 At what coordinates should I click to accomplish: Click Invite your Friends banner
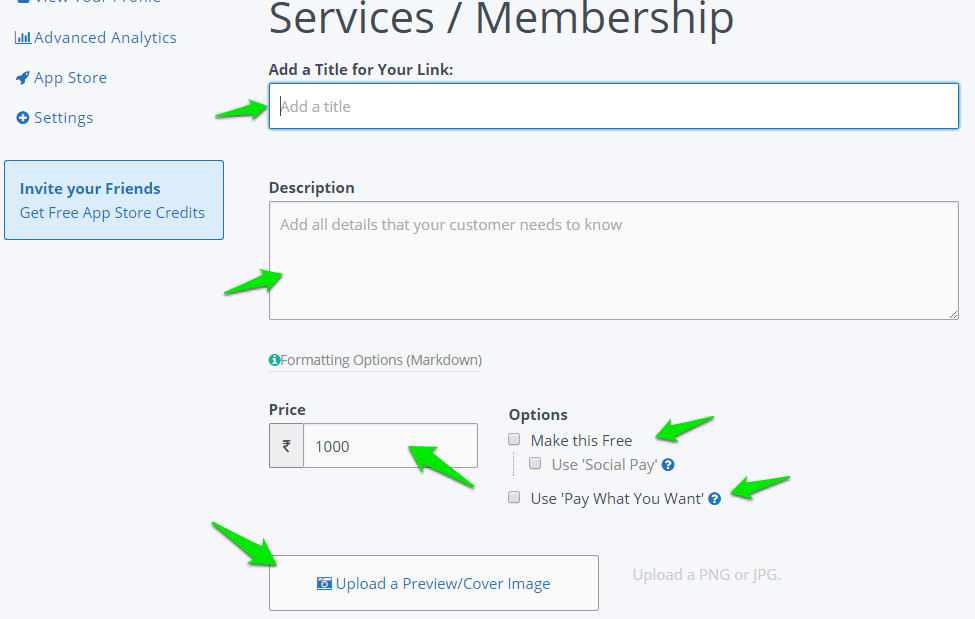coord(114,200)
